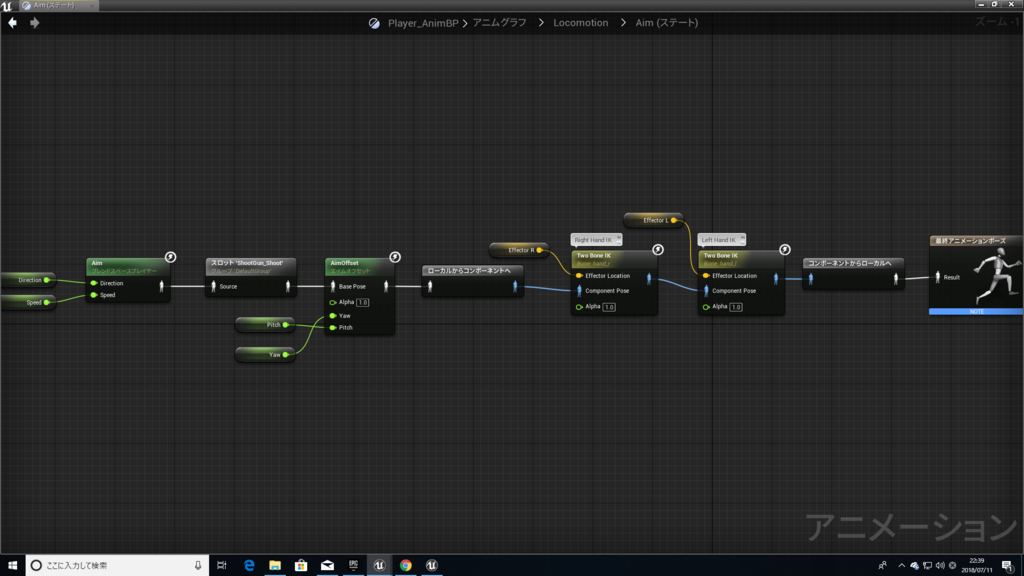1024x576 pixels.
Task: Open the volume control in system tray
Action: click(x=940, y=566)
